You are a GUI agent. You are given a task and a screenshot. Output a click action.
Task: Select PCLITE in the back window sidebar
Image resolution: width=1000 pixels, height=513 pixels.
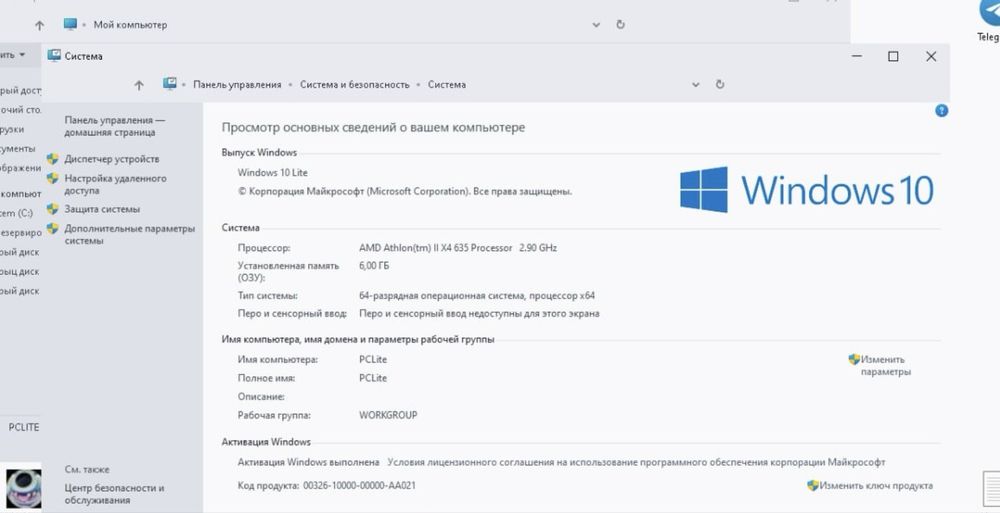pyautogui.click(x=24, y=427)
